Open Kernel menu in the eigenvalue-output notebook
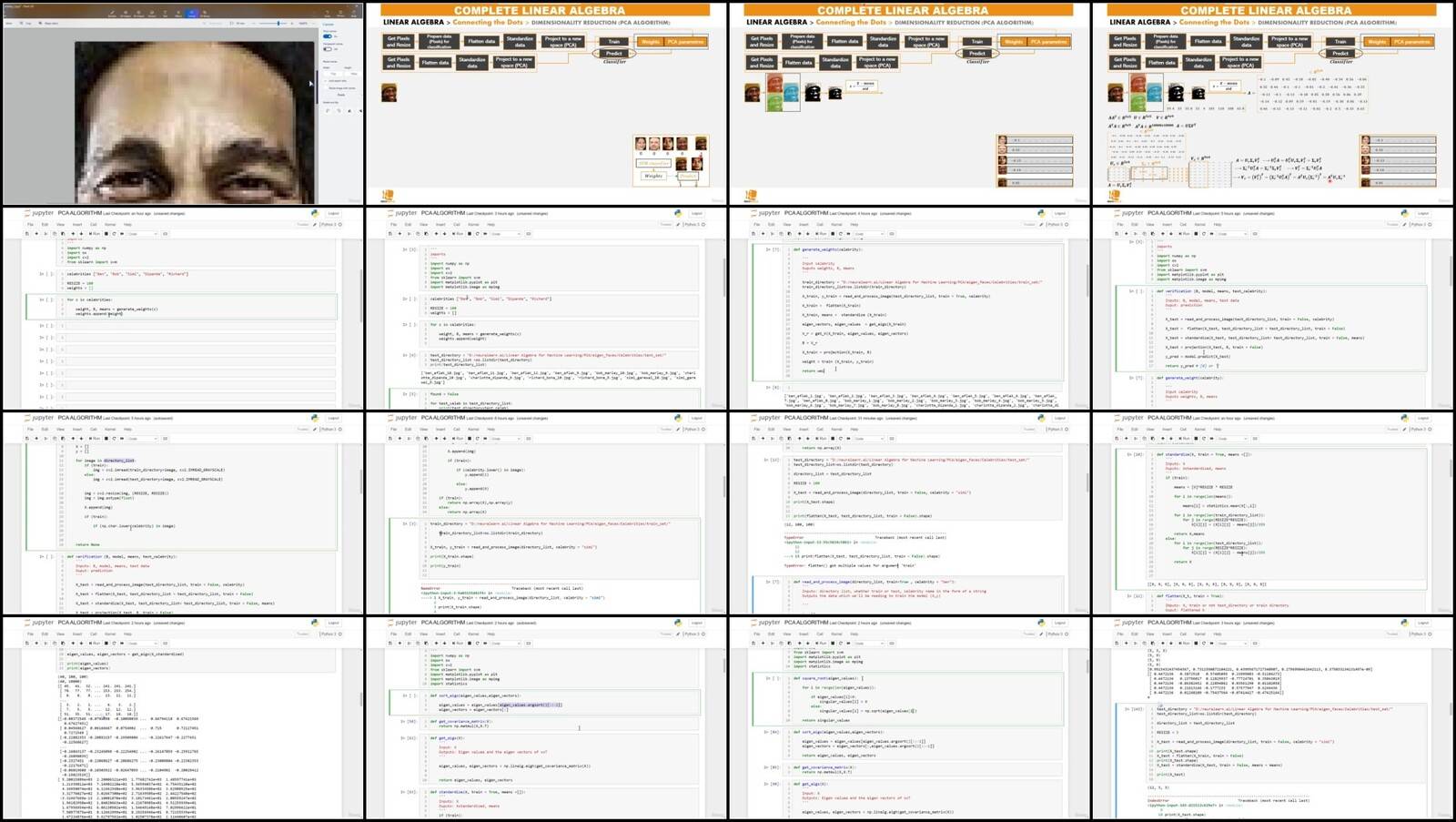 pos(110,634)
